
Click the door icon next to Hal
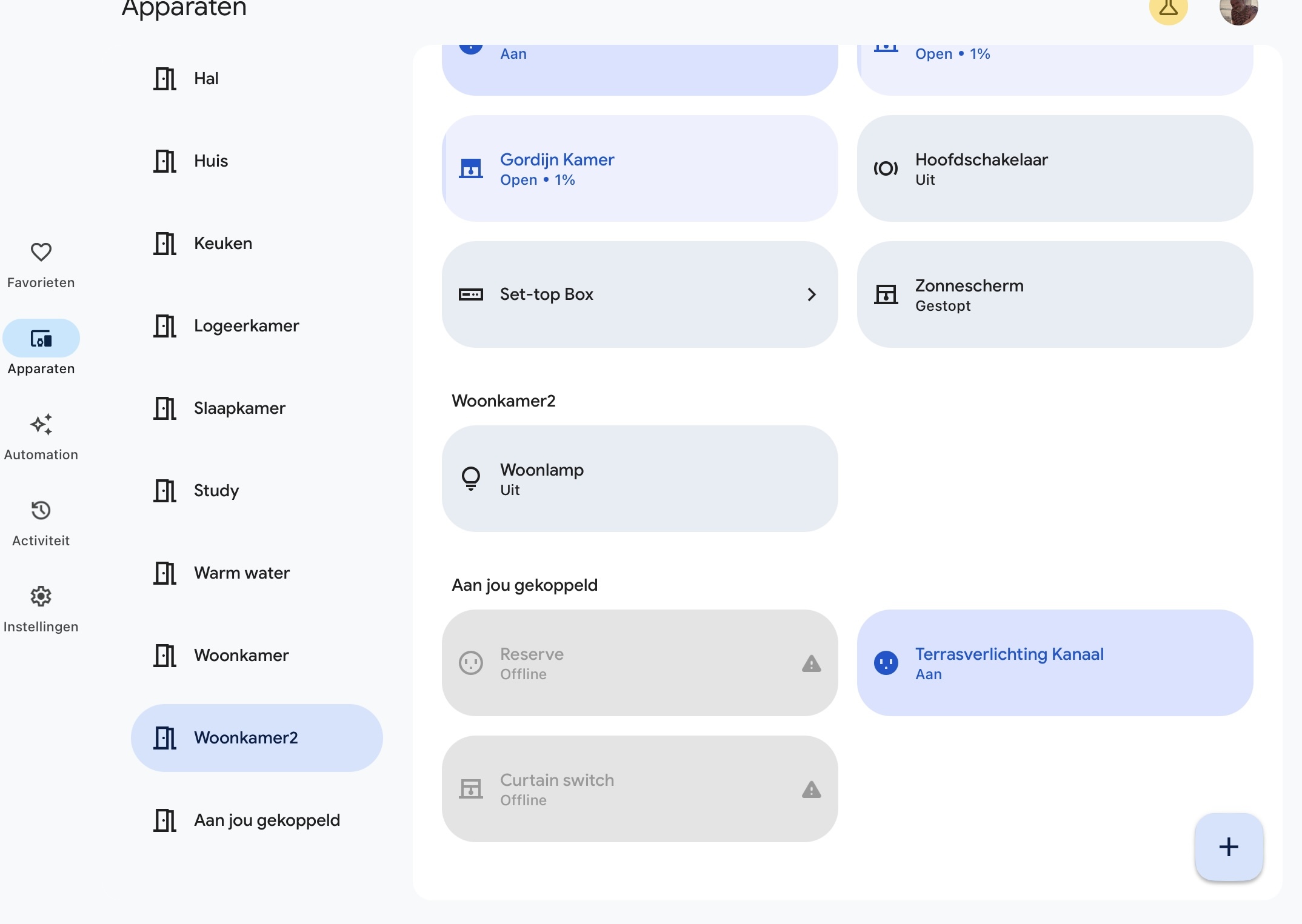click(165, 79)
